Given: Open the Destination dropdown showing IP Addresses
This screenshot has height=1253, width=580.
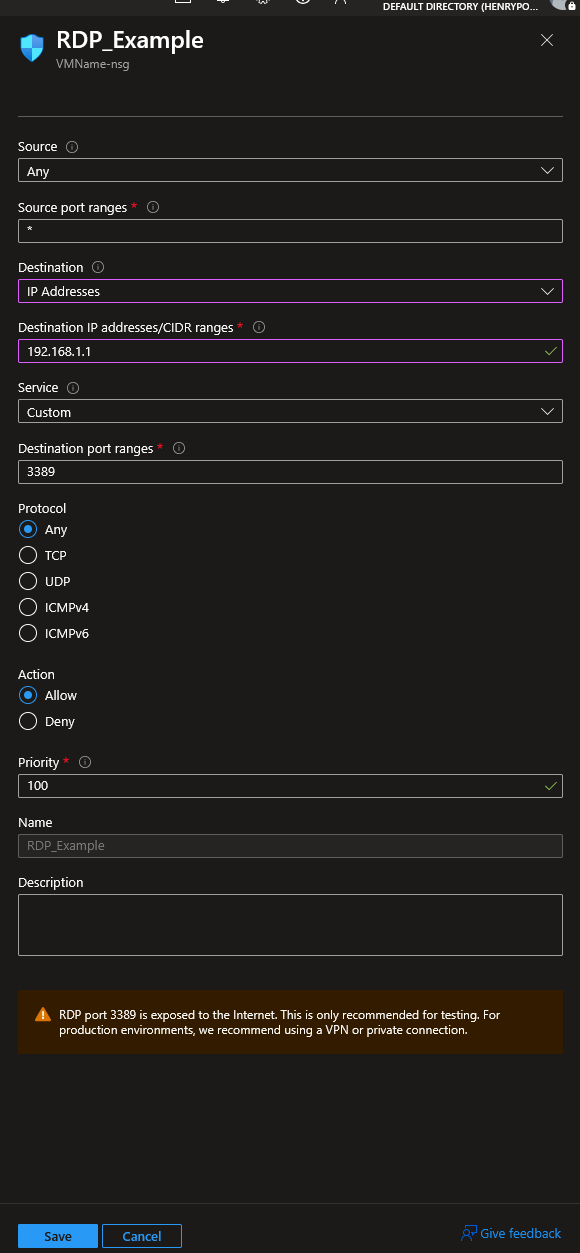Looking at the screenshot, I should click(290, 291).
